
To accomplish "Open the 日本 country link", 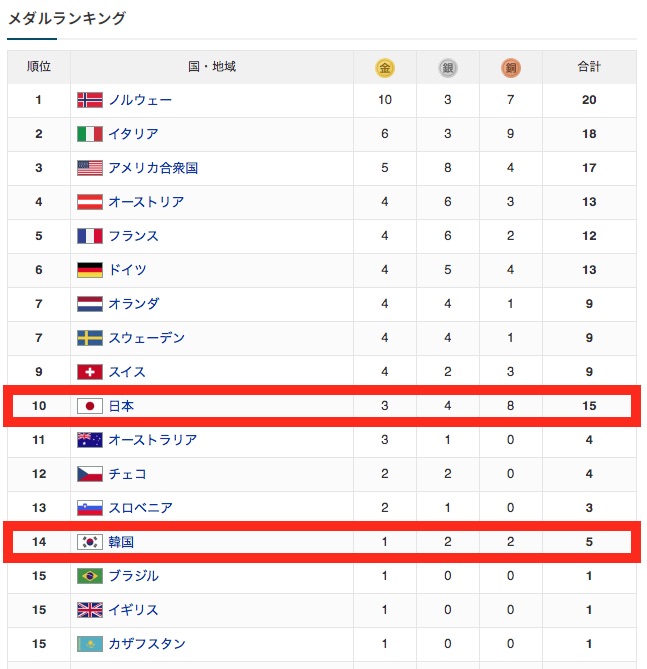I will click(121, 406).
